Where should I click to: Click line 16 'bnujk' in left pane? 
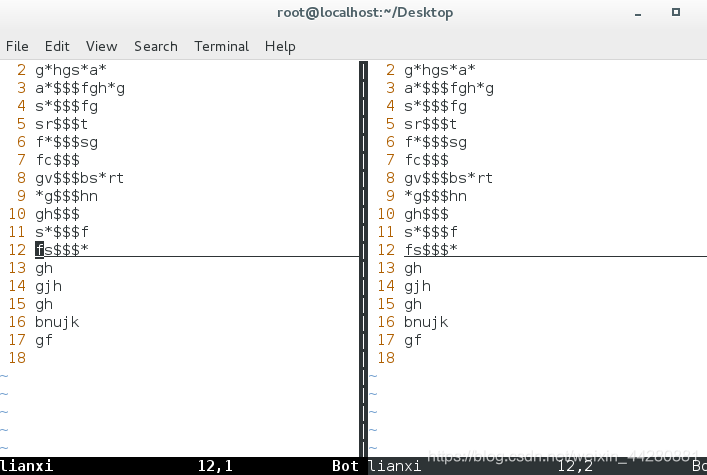(x=57, y=322)
